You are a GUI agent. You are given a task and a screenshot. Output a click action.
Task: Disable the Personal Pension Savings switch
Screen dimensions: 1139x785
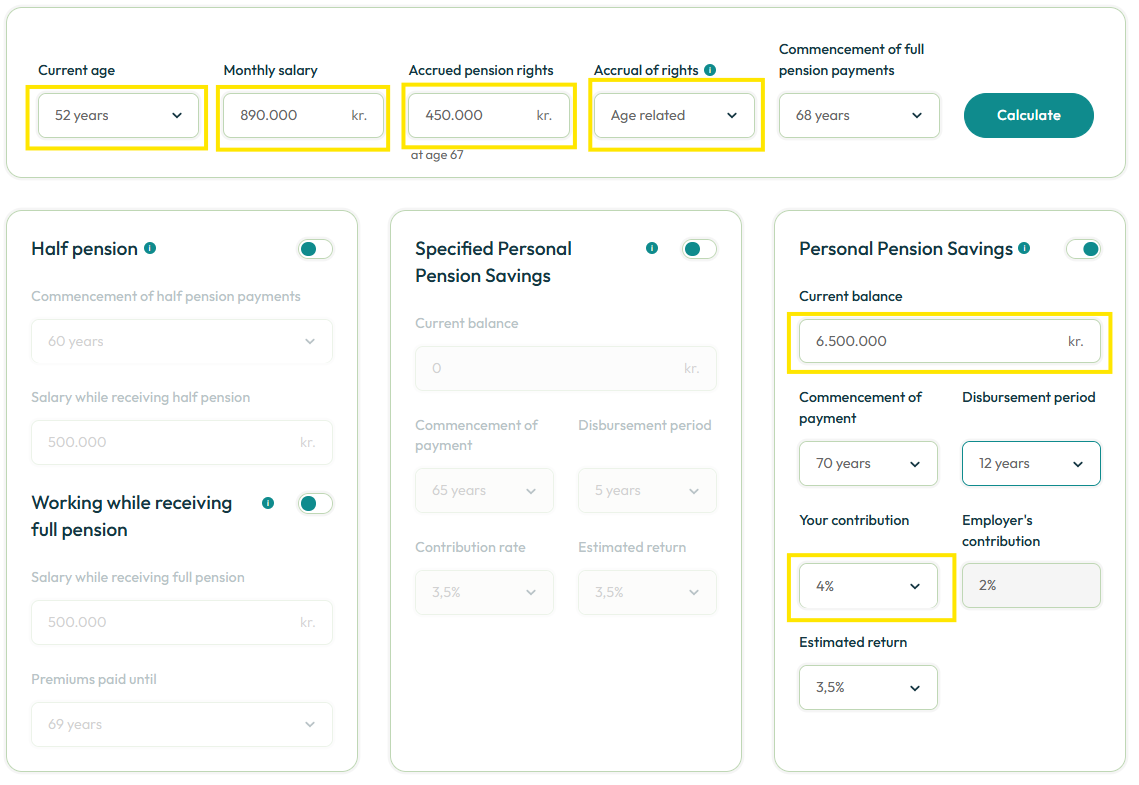1083,249
